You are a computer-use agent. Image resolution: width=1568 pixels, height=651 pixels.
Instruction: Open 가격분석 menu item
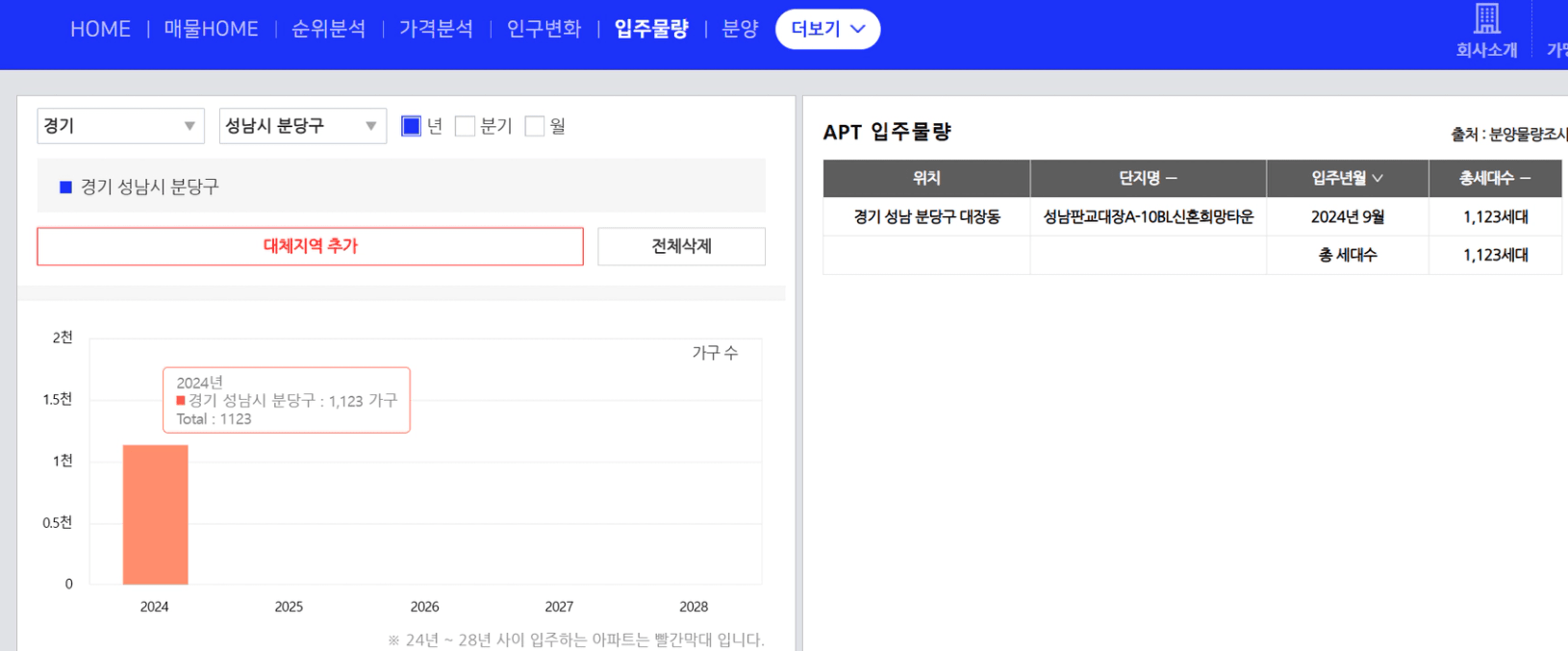pos(436,29)
